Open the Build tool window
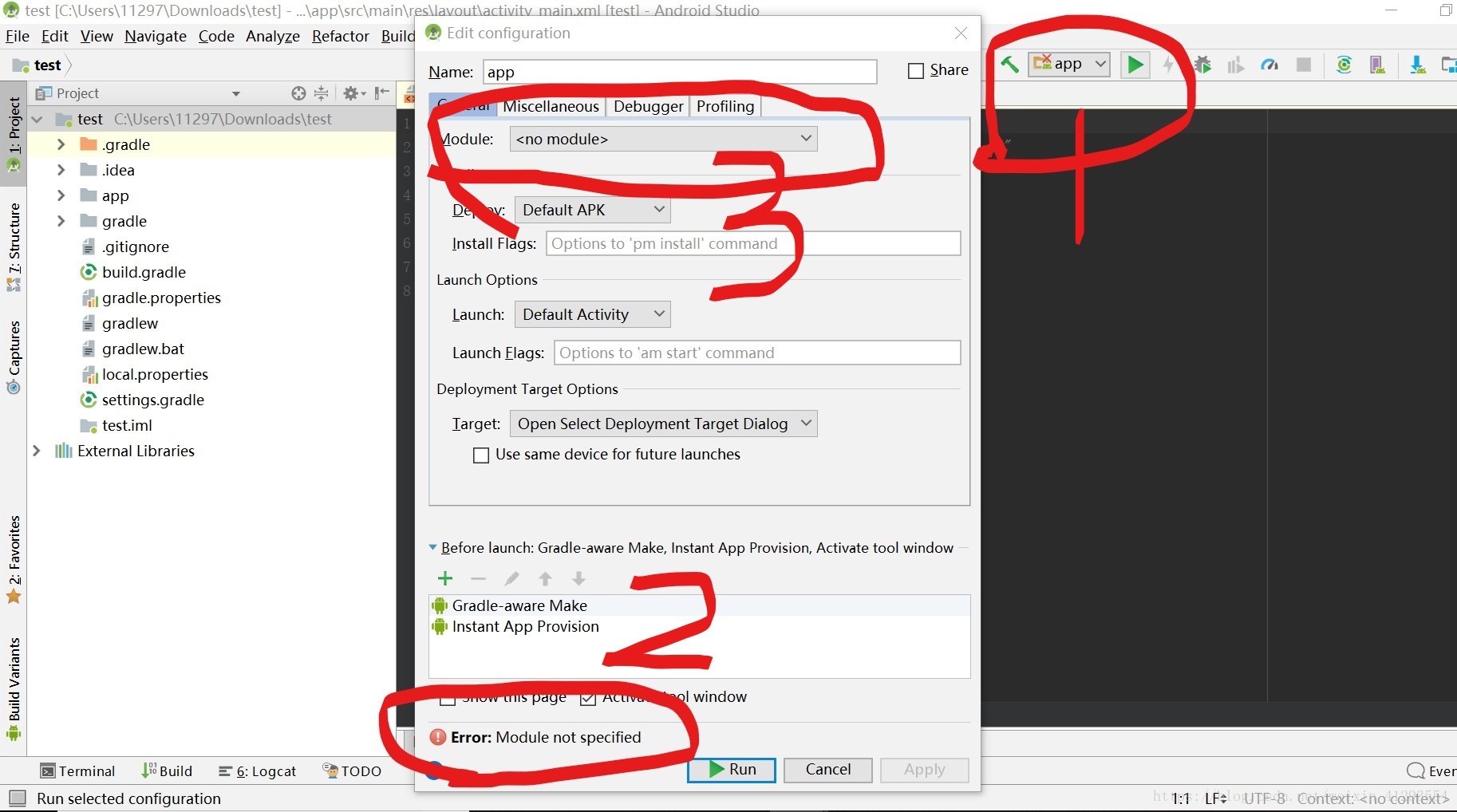Image resolution: width=1457 pixels, height=812 pixels. (x=167, y=771)
